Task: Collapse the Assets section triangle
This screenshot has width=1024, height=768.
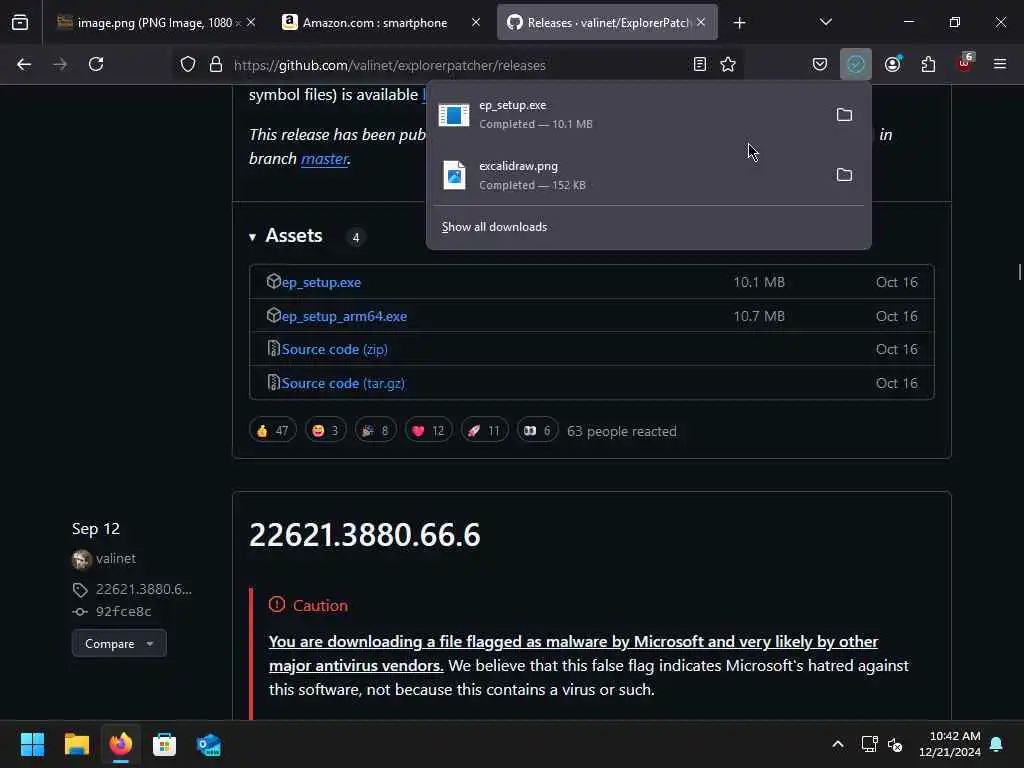Action: coord(252,237)
